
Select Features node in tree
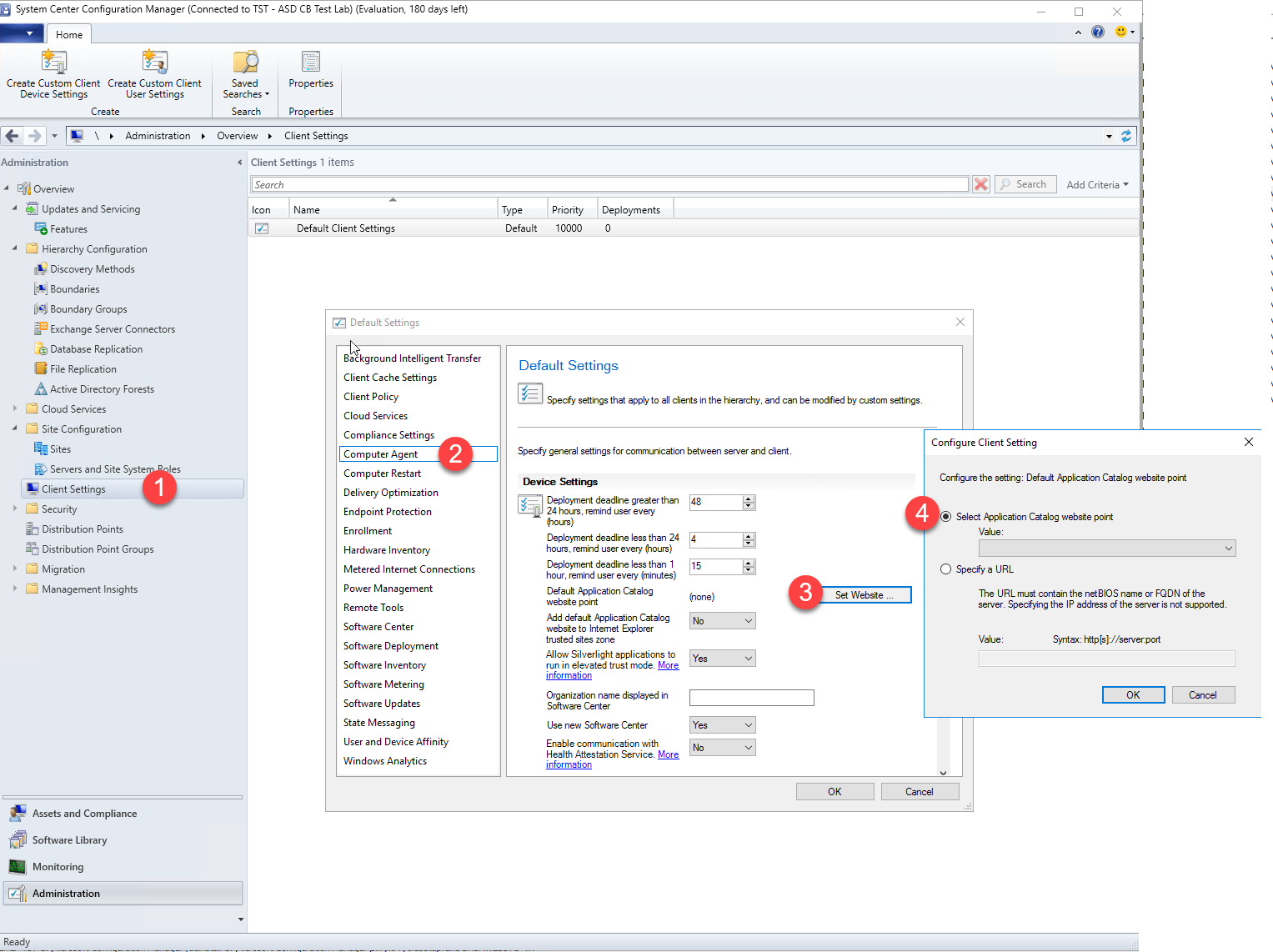point(68,229)
